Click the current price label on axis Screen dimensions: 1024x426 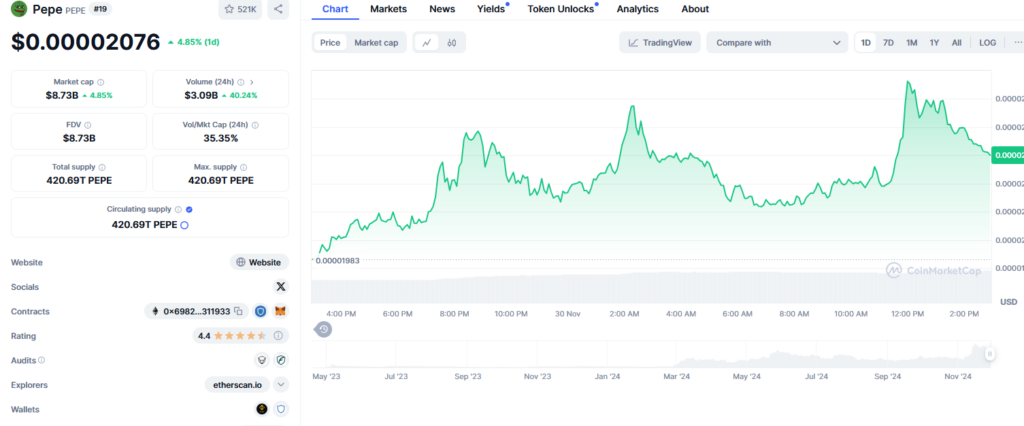tap(1008, 156)
